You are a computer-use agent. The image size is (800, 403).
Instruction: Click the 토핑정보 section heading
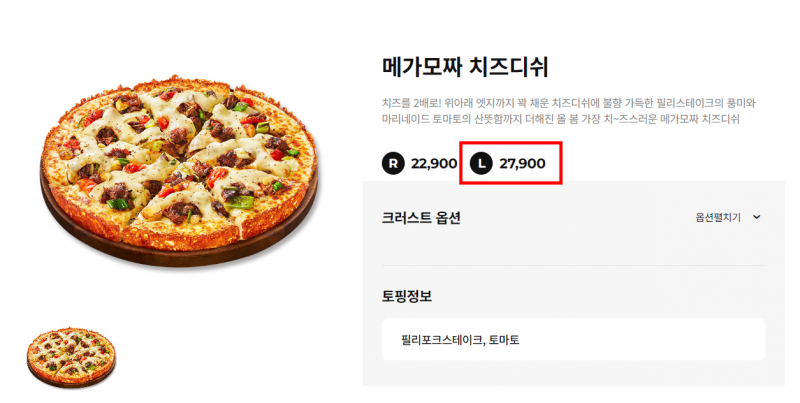(407, 296)
